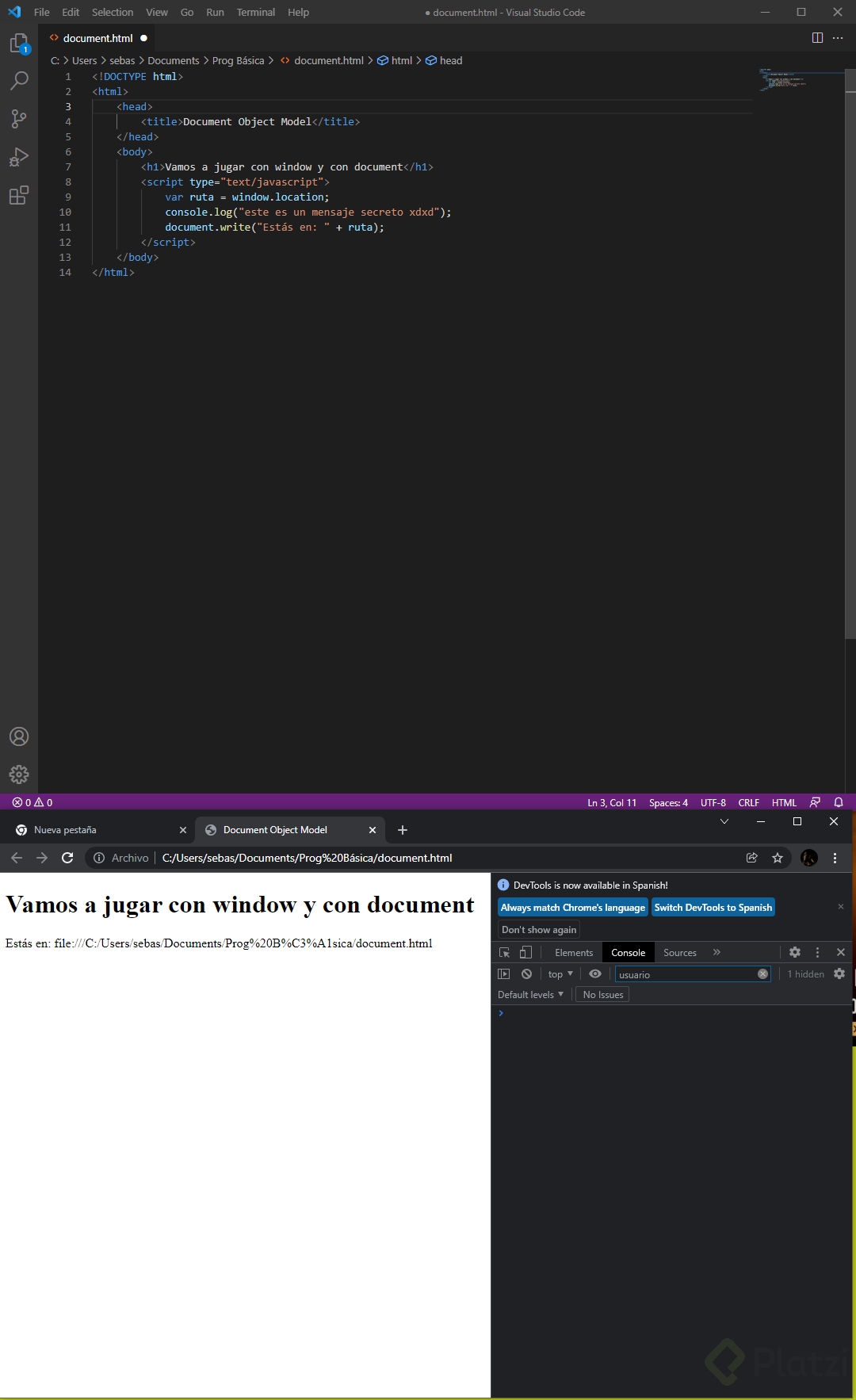Click the 'Prog Básica' breadcrumb
Screen dimensions: 856x1400
coord(239,60)
